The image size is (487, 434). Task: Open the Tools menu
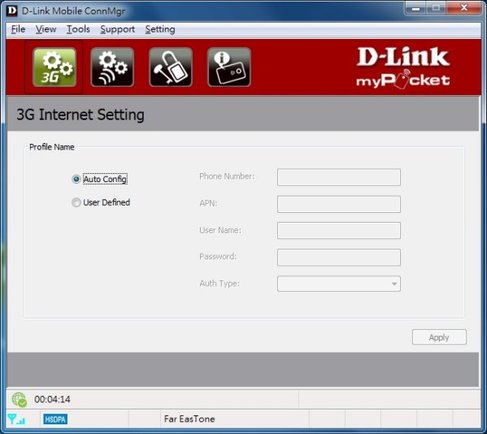pyautogui.click(x=78, y=29)
